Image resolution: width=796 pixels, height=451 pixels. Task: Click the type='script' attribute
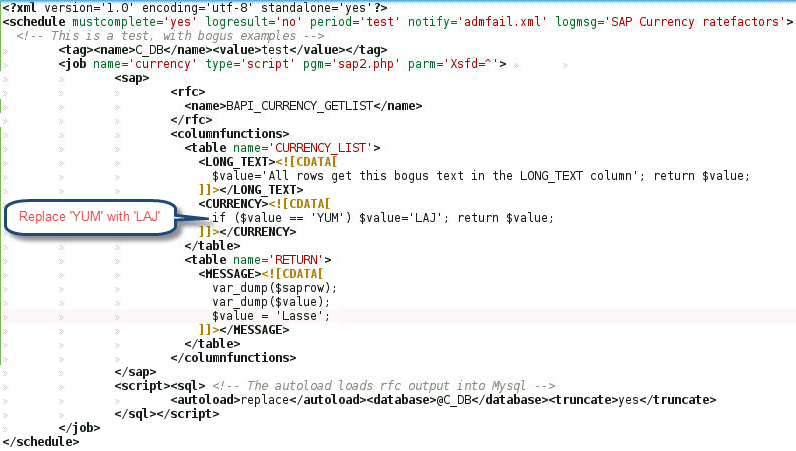250,64
